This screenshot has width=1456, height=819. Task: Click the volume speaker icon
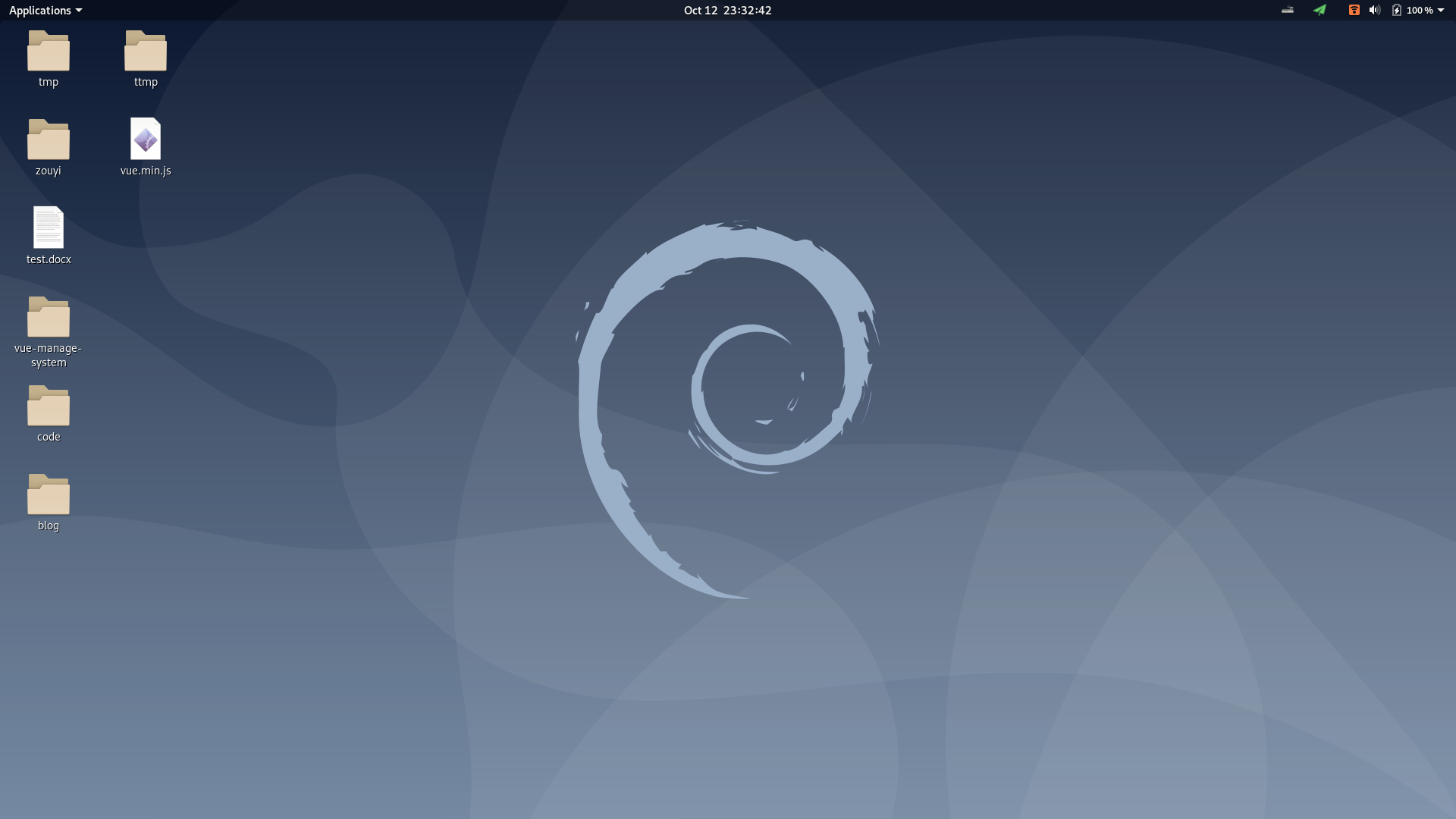tap(1374, 10)
